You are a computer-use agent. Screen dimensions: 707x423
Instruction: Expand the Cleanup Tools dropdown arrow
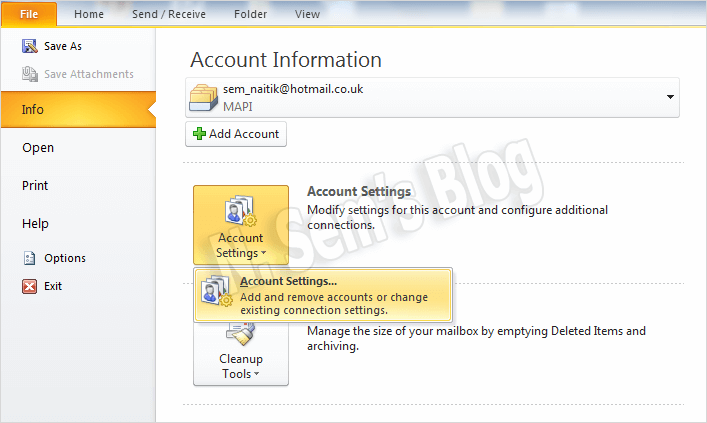[x=257, y=374]
